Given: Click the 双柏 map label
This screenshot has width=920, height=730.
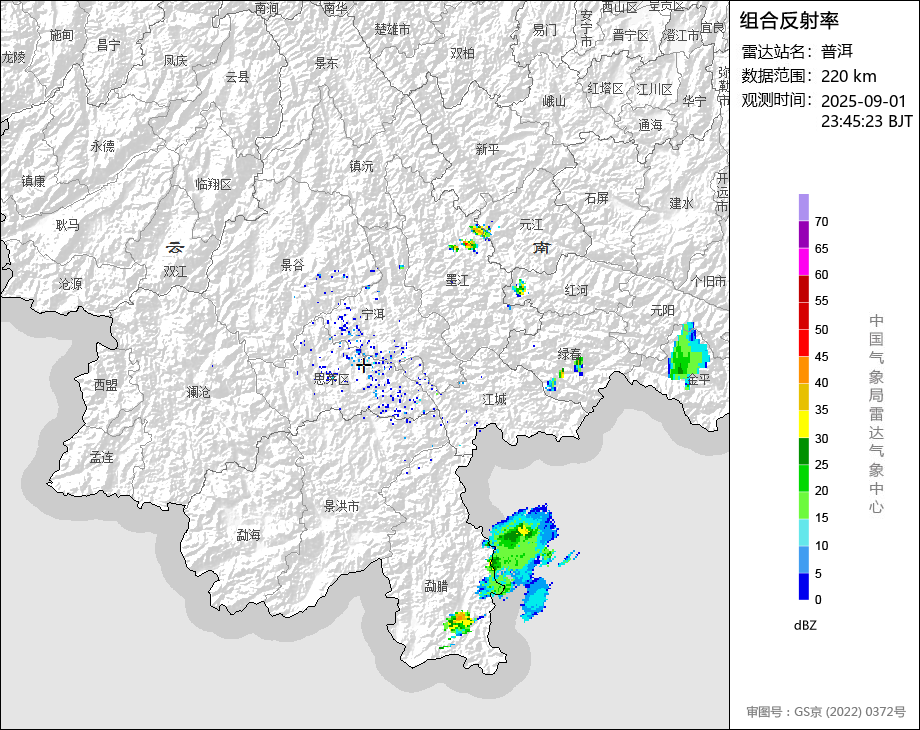Looking at the screenshot, I should point(462,53).
